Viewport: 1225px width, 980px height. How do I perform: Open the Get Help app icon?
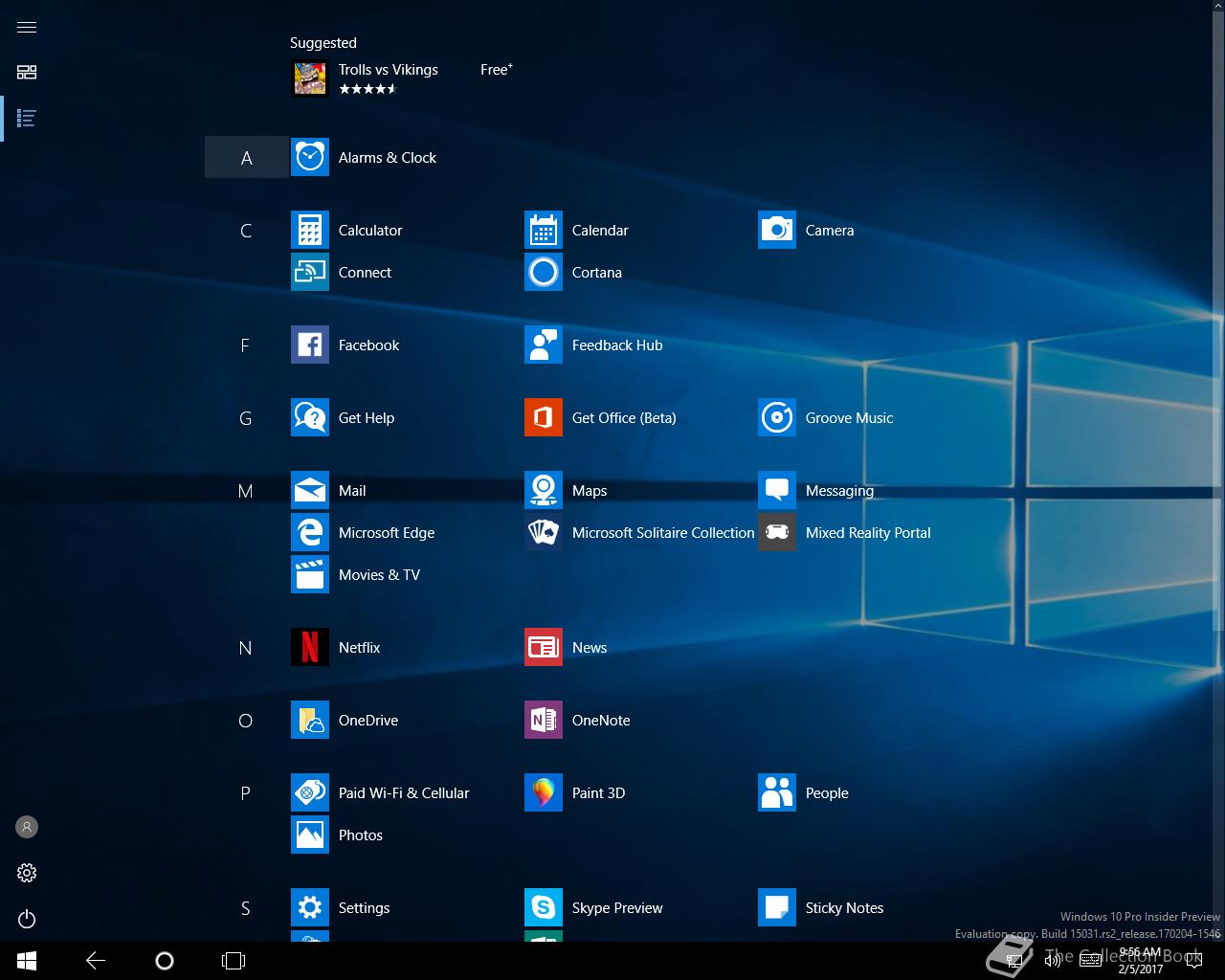point(310,417)
